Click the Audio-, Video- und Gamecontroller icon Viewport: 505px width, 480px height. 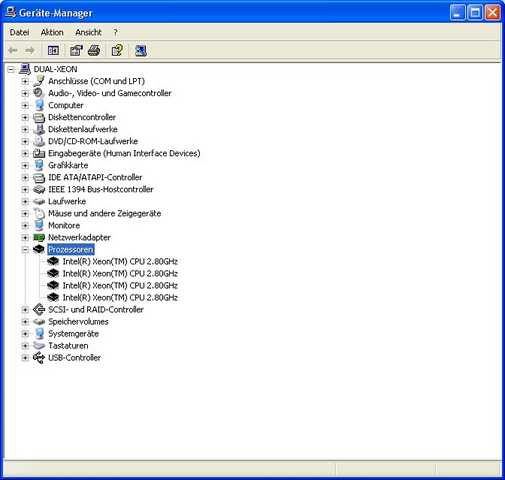click(x=39, y=93)
